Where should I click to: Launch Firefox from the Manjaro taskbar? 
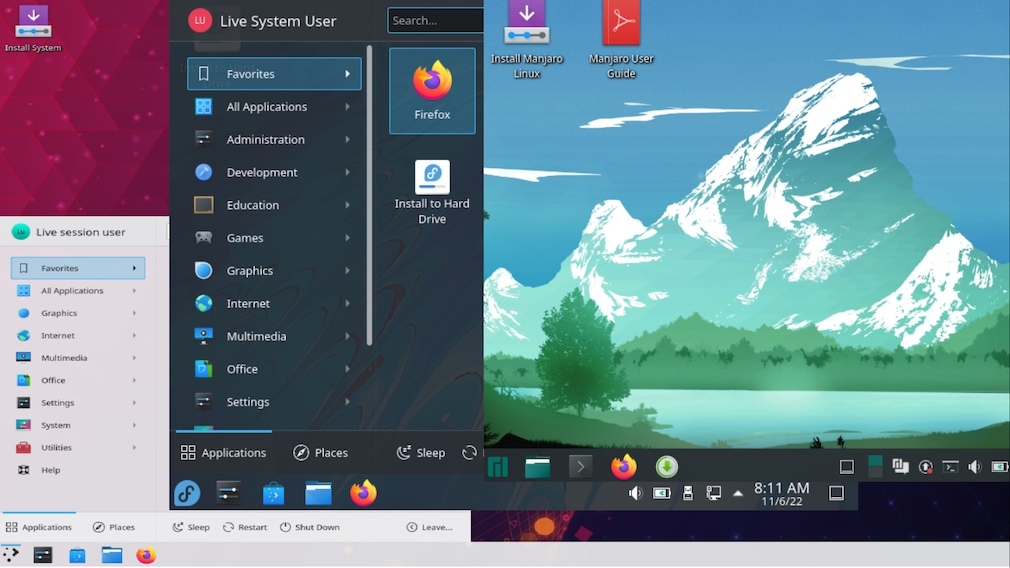[624, 466]
